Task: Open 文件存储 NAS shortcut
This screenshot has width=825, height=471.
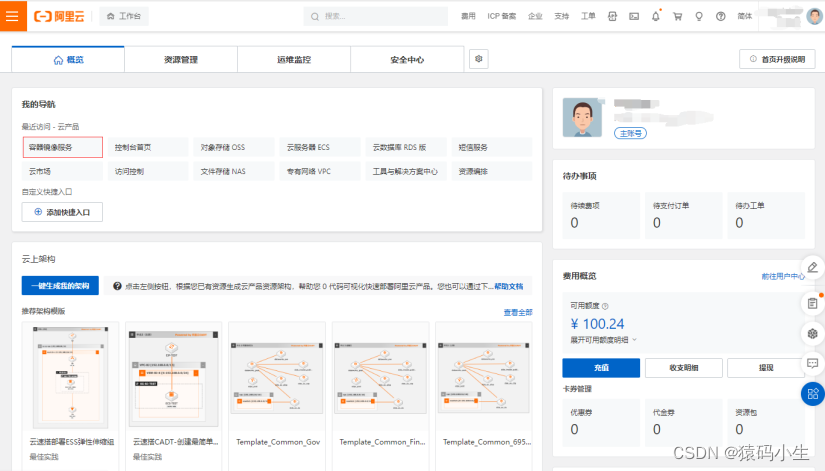Action: (234, 172)
